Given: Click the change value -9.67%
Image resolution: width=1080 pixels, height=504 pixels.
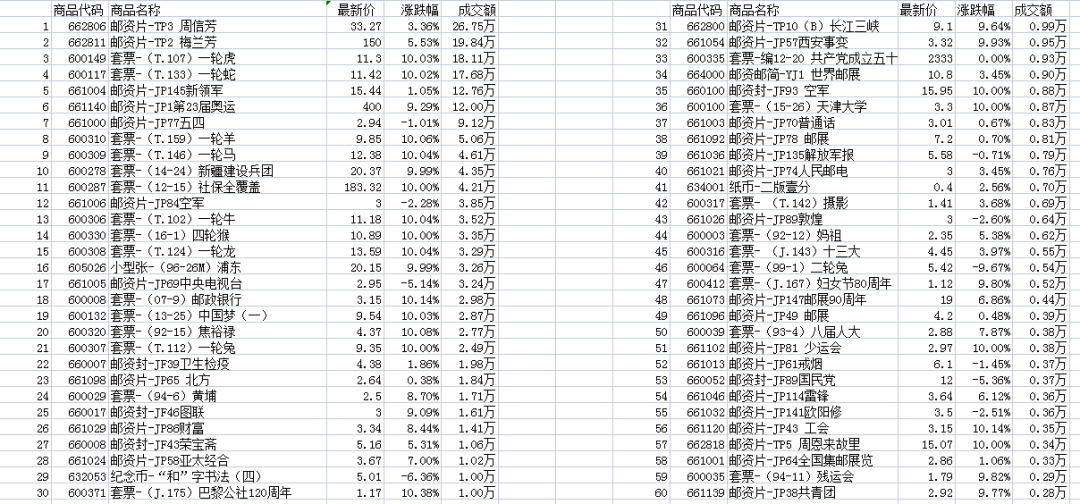Looking at the screenshot, I should pos(993,266).
